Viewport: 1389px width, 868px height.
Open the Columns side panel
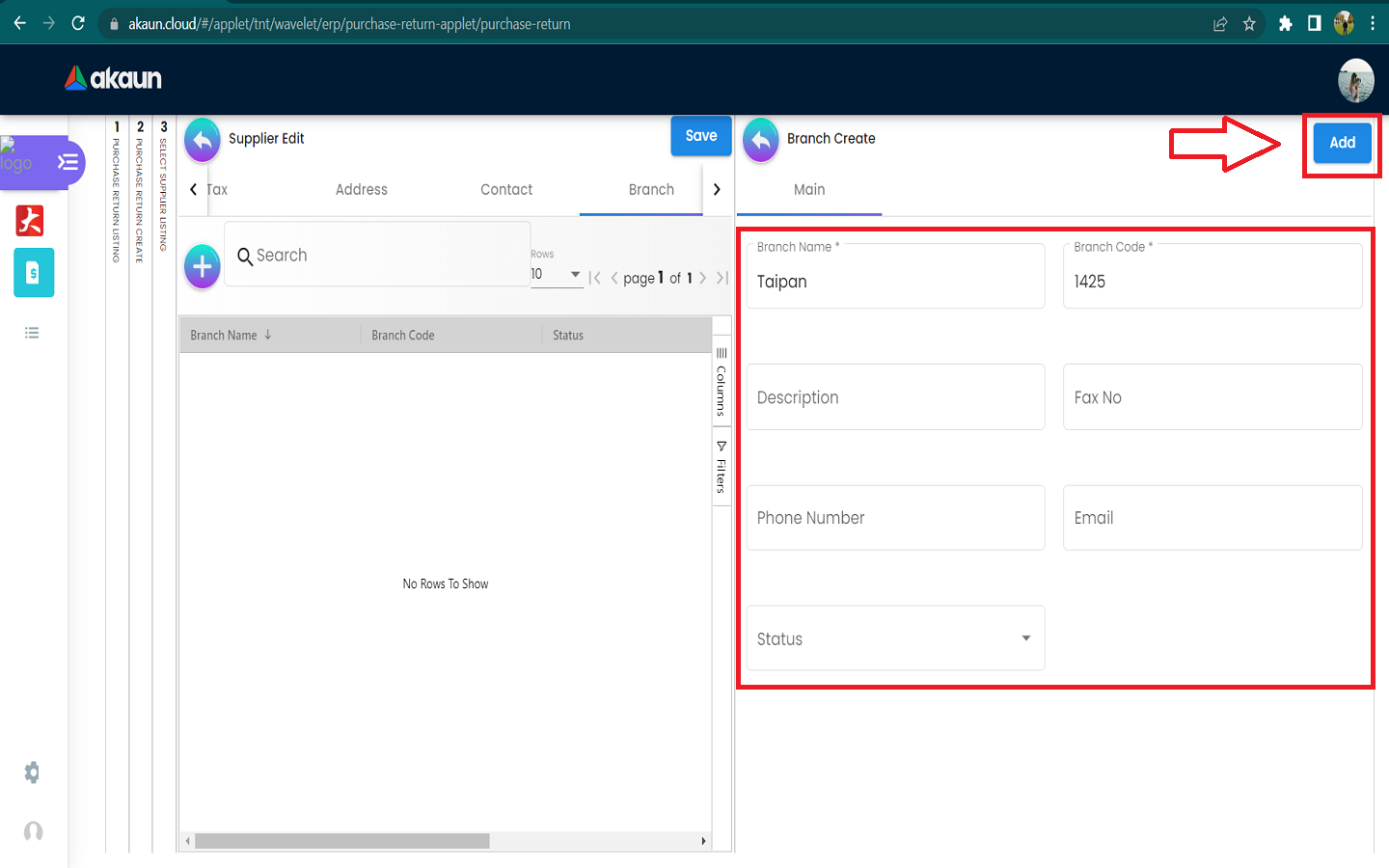(x=721, y=383)
